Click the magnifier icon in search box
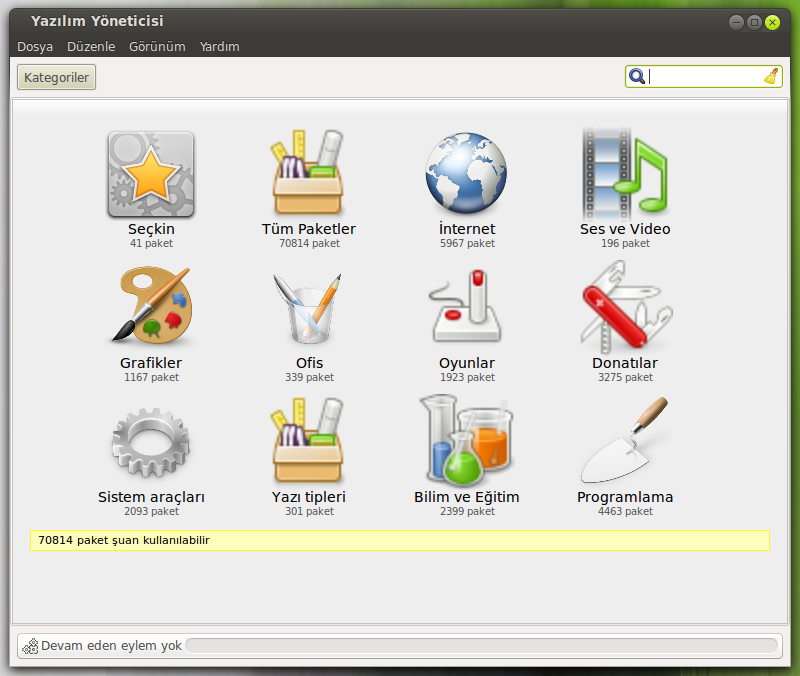The height and width of the screenshot is (676, 800). coord(636,76)
